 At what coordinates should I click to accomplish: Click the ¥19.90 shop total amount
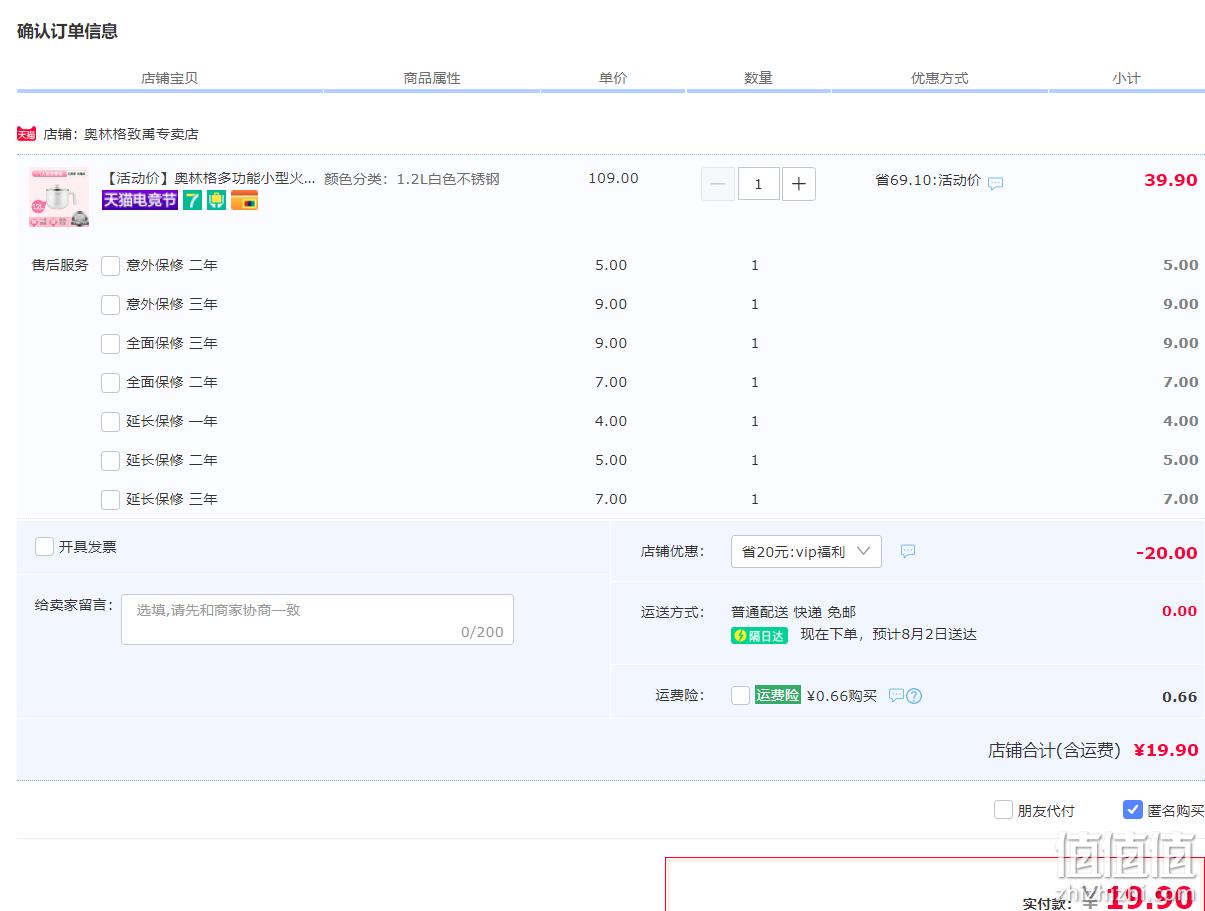[1166, 750]
